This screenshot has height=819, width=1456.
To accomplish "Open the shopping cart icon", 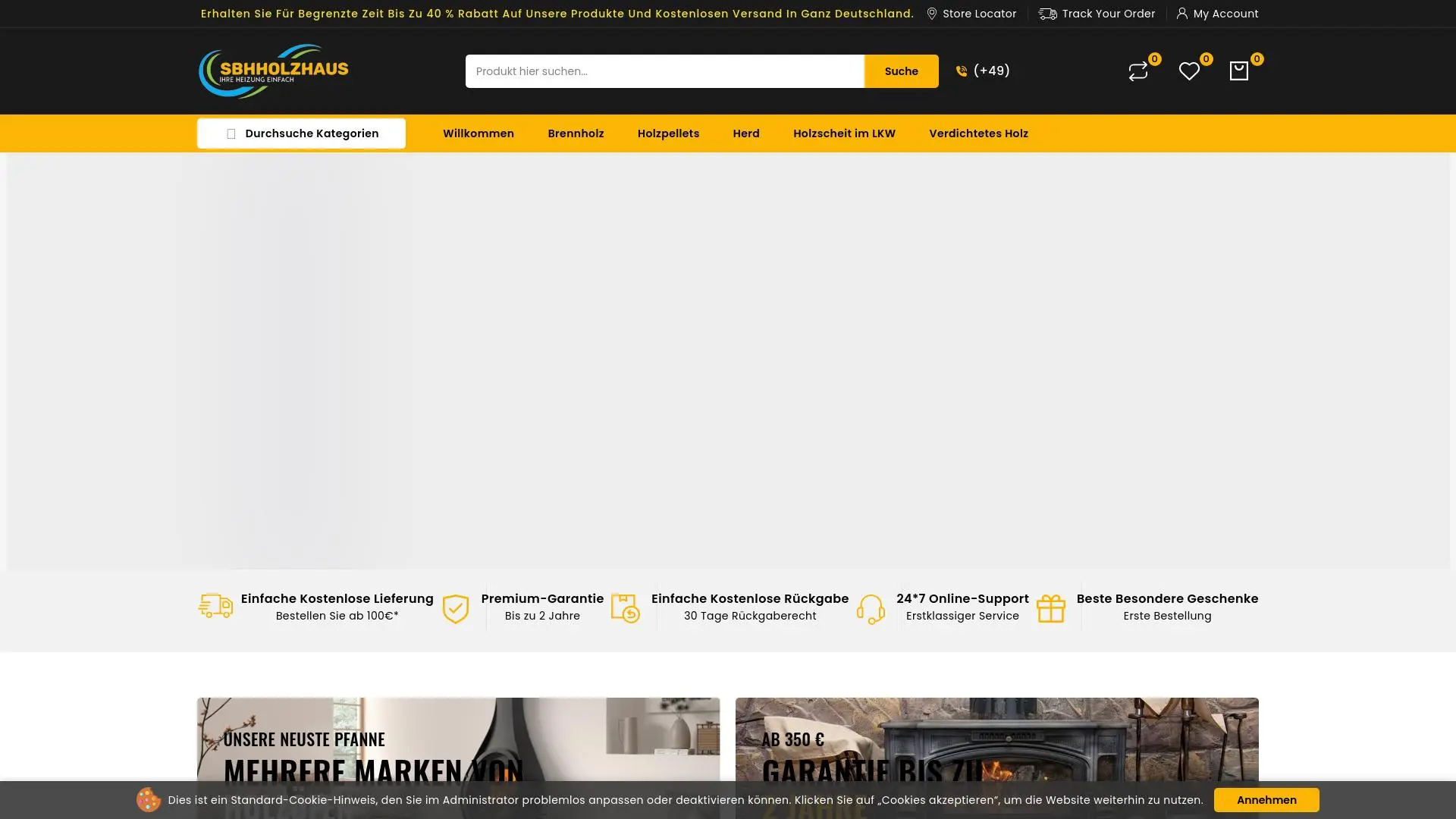I will tap(1238, 71).
